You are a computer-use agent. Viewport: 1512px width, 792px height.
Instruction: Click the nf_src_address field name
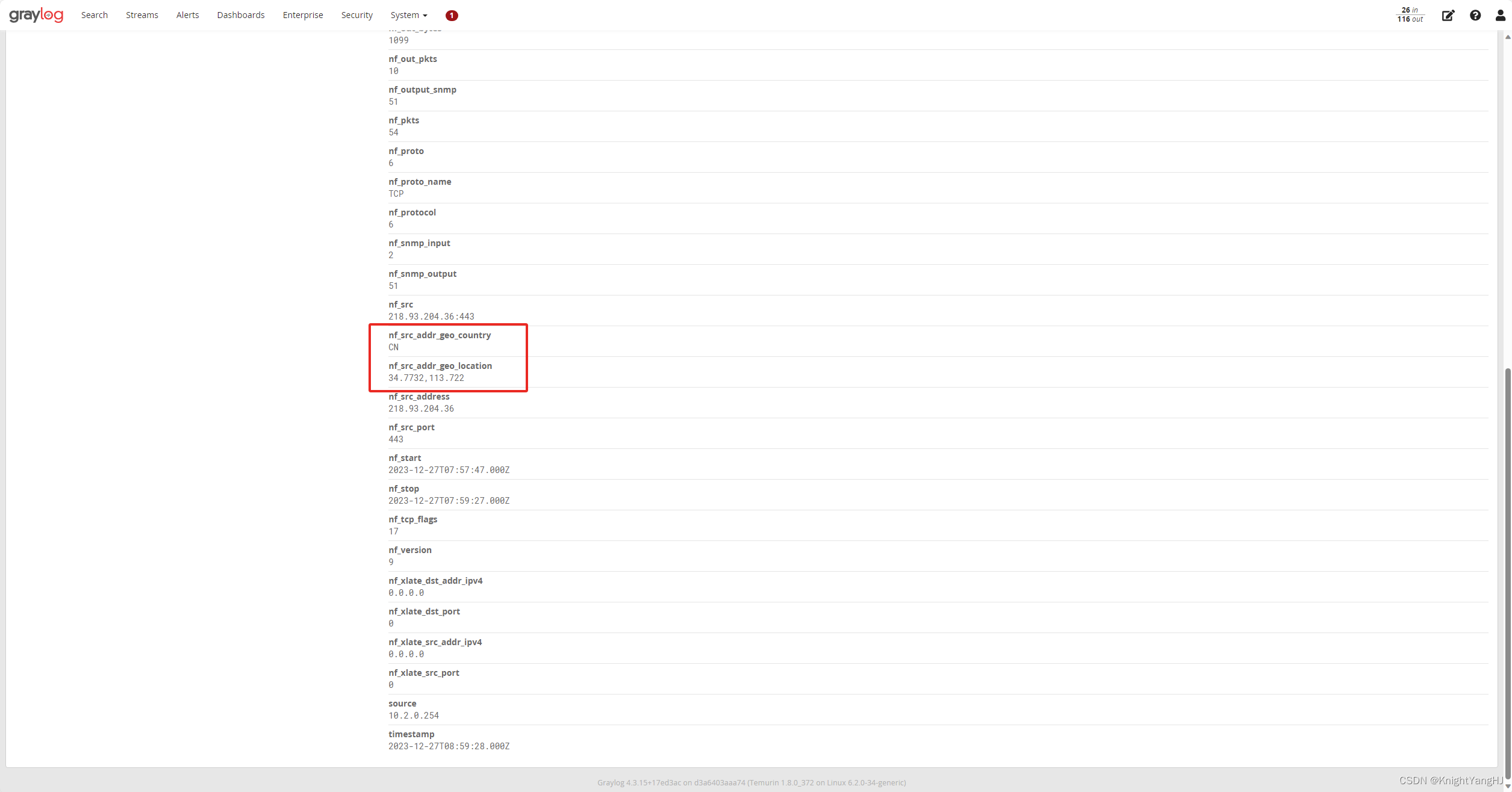click(x=418, y=397)
